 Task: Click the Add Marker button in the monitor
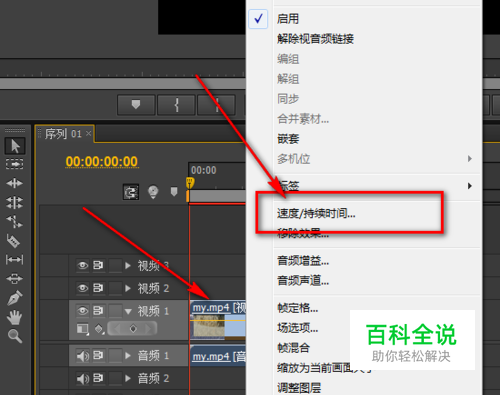point(136,105)
